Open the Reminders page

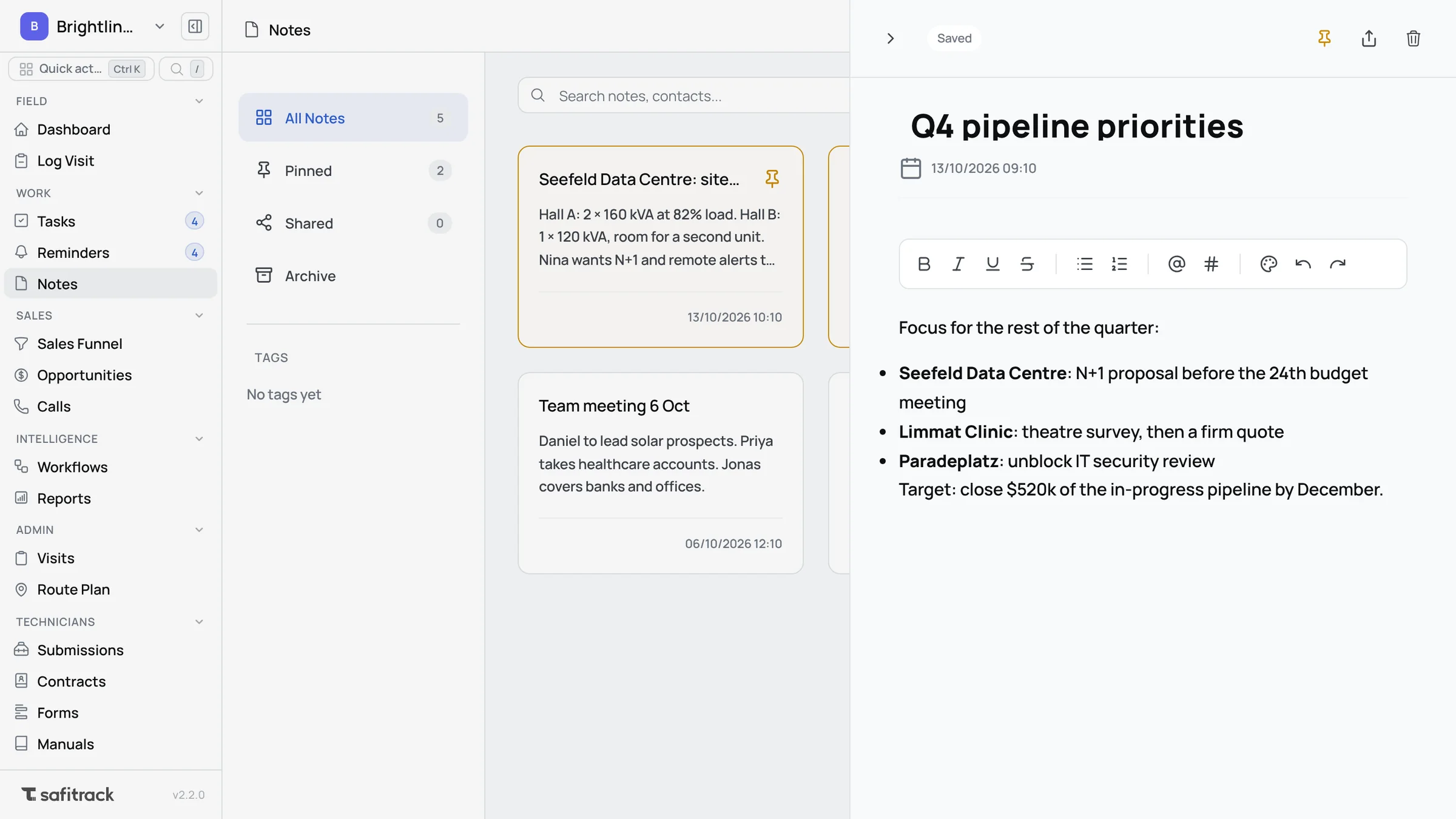[x=110, y=252]
